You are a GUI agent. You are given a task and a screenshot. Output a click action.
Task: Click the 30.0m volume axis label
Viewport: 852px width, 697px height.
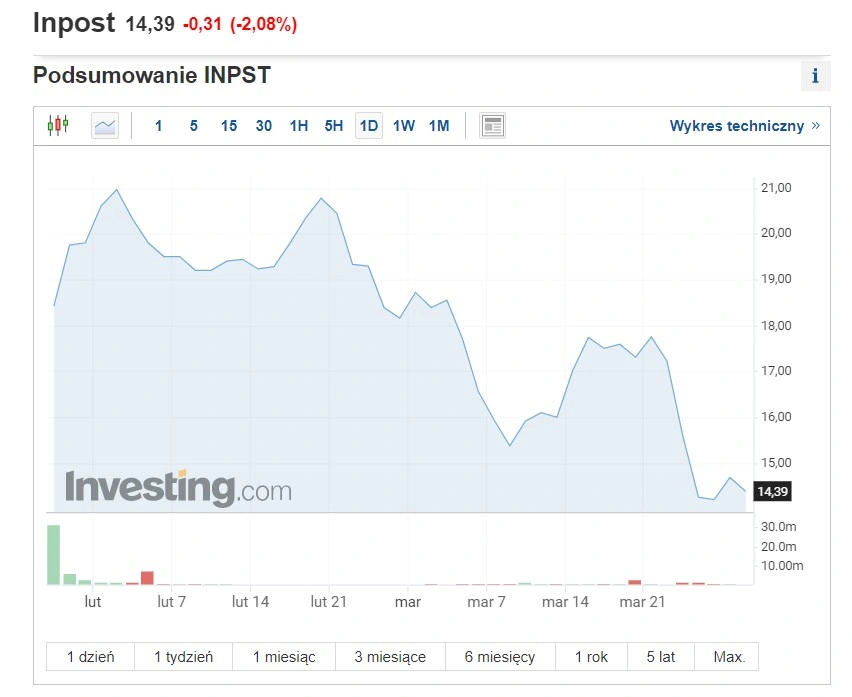(x=779, y=526)
